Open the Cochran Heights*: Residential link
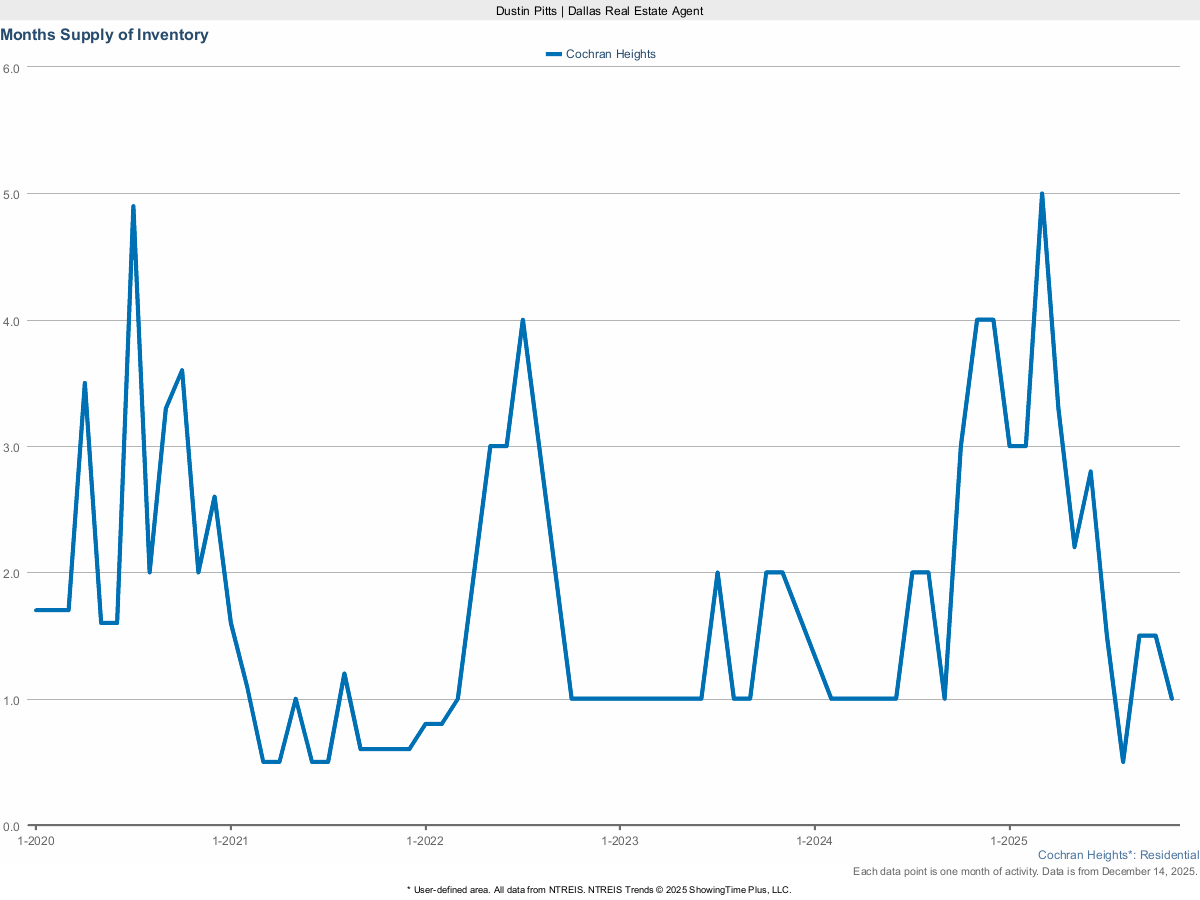The width and height of the screenshot is (1200, 900). [1117, 855]
